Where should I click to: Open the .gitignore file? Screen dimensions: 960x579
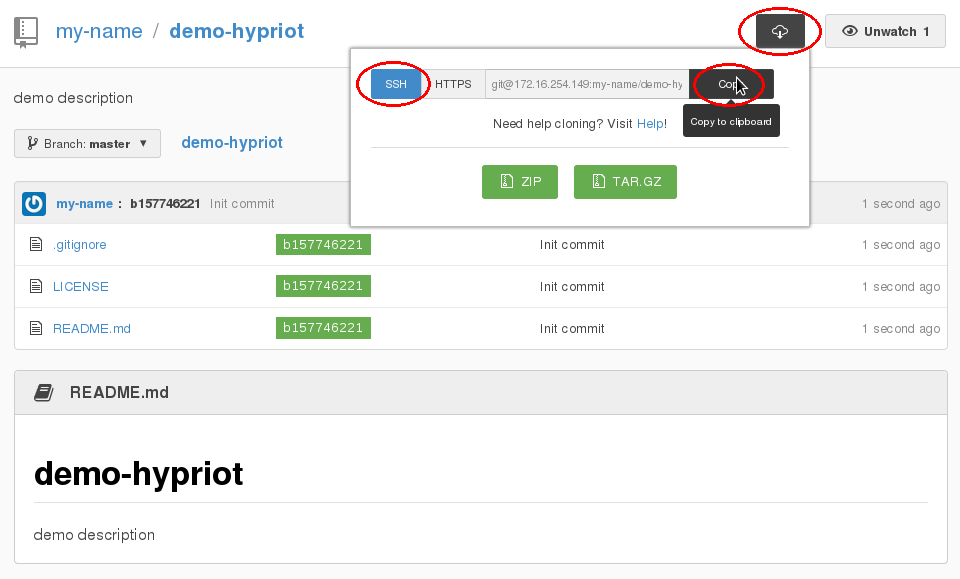[x=79, y=244]
